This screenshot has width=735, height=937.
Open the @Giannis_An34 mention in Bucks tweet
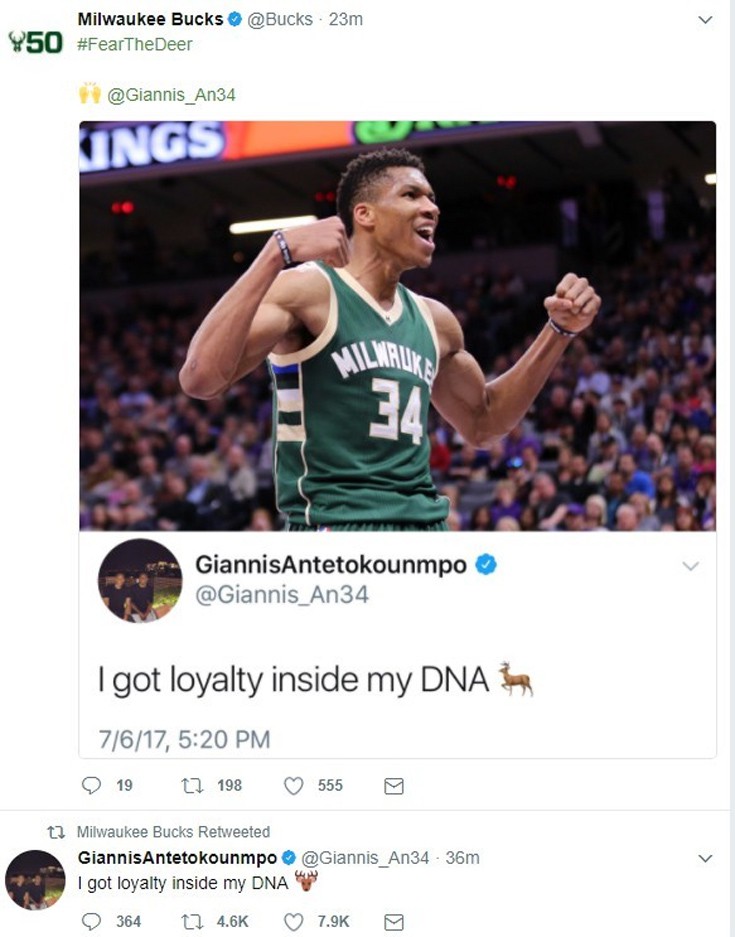(x=171, y=95)
